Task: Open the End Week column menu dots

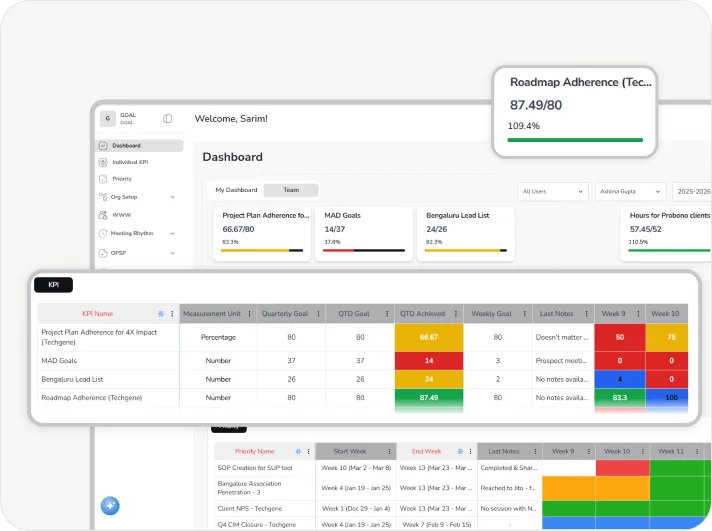Action: click(470, 452)
